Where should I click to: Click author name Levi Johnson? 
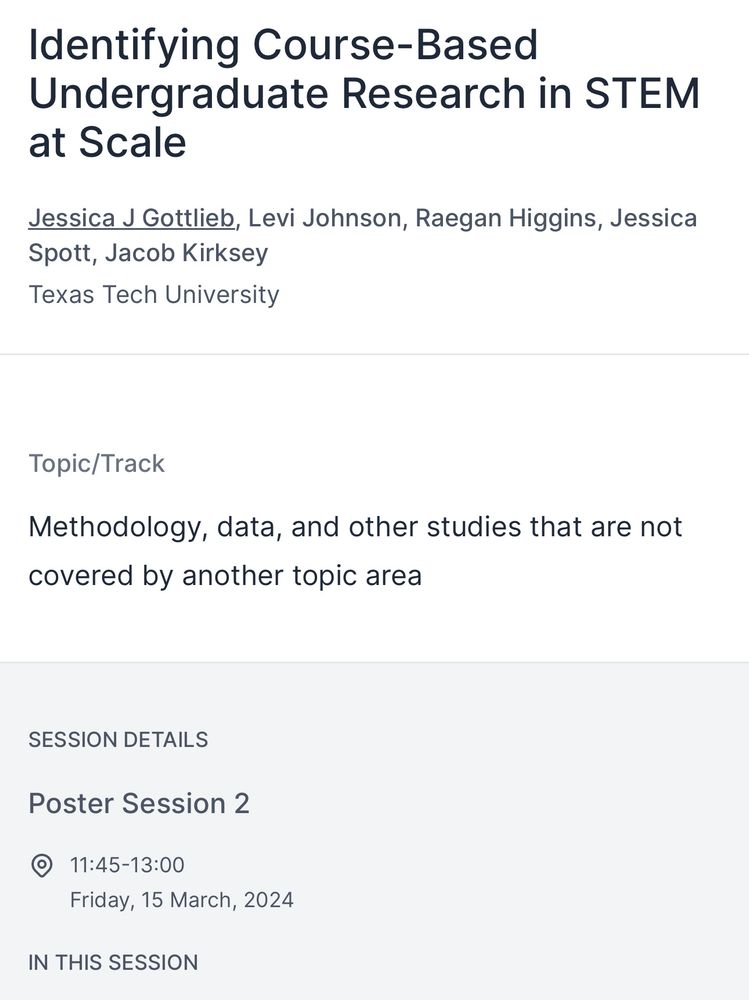click(x=324, y=218)
